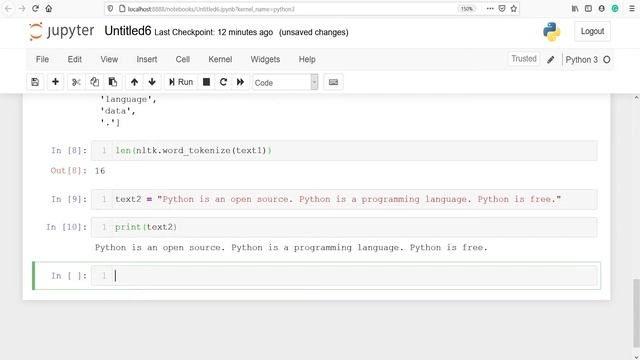Image resolution: width=640 pixels, height=360 pixels.
Task: Click the 150% zoom level badge
Action: point(467,9)
